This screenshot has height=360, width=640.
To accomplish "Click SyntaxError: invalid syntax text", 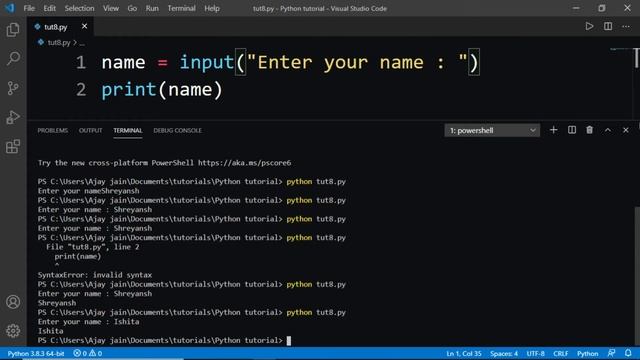I will 95,275.
